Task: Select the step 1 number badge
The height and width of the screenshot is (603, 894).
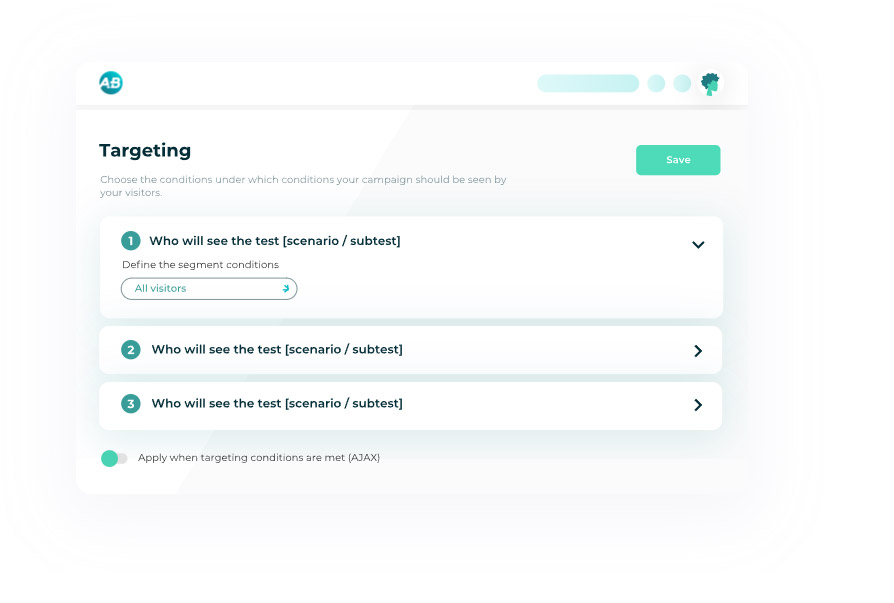Action: [x=131, y=241]
